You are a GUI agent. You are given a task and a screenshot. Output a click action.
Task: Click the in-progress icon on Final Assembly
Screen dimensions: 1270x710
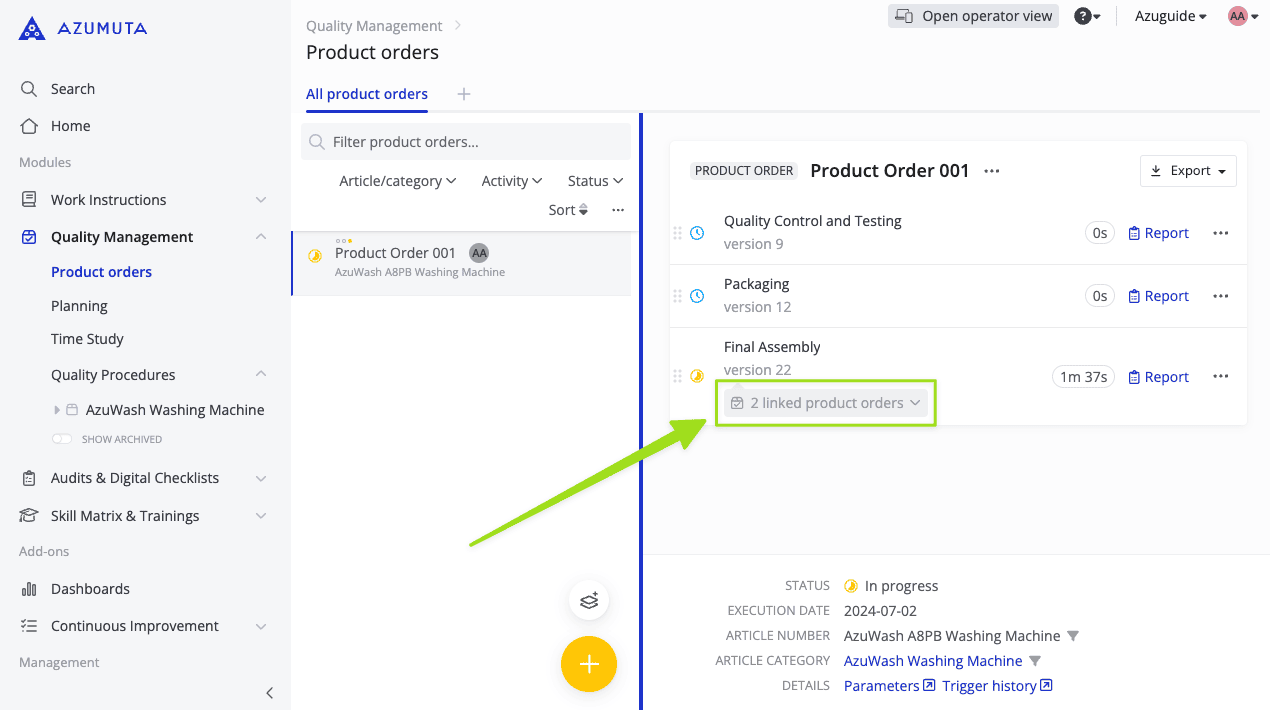click(697, 377)
